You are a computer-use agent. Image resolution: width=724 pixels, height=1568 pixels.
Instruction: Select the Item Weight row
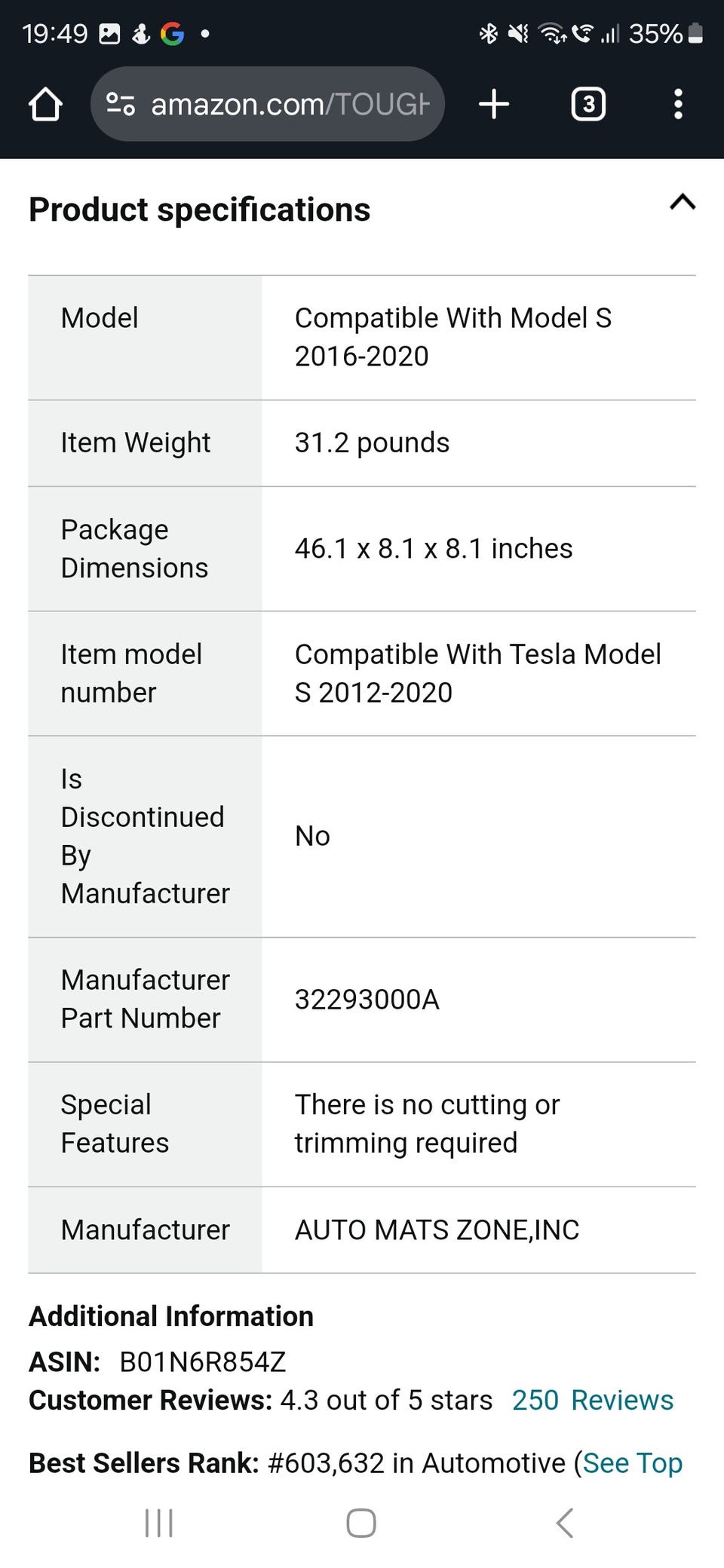click(362, 443)
